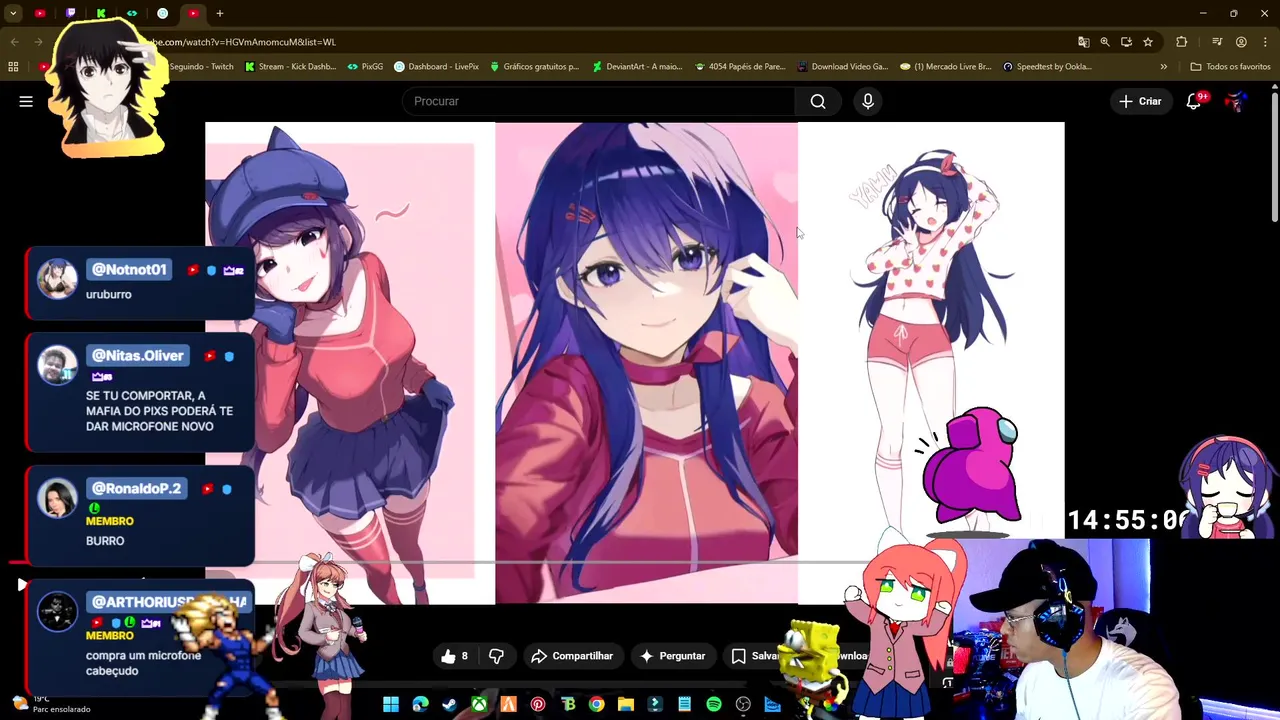Open the tab search dropdown arrow

[x=13, y=13]
